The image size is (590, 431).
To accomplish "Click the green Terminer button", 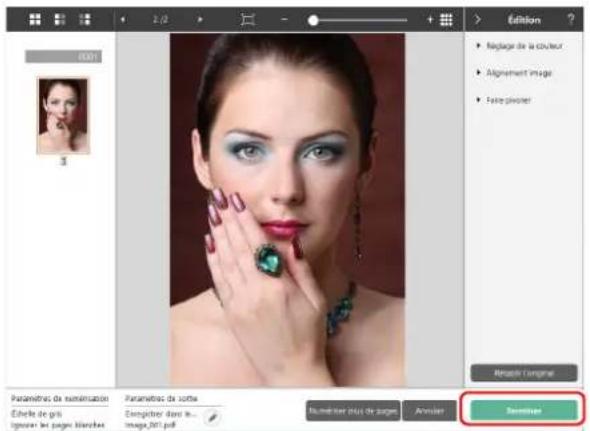I will tap(524, 411).
